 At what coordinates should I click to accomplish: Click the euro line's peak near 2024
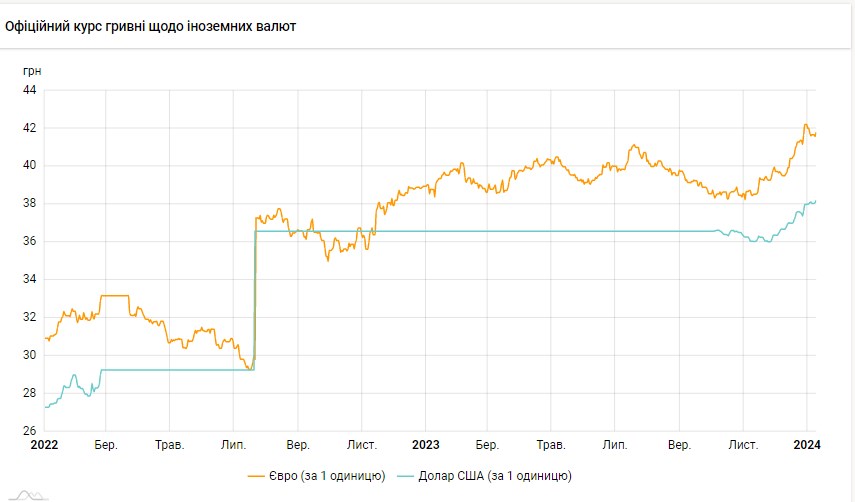(806, 125)
